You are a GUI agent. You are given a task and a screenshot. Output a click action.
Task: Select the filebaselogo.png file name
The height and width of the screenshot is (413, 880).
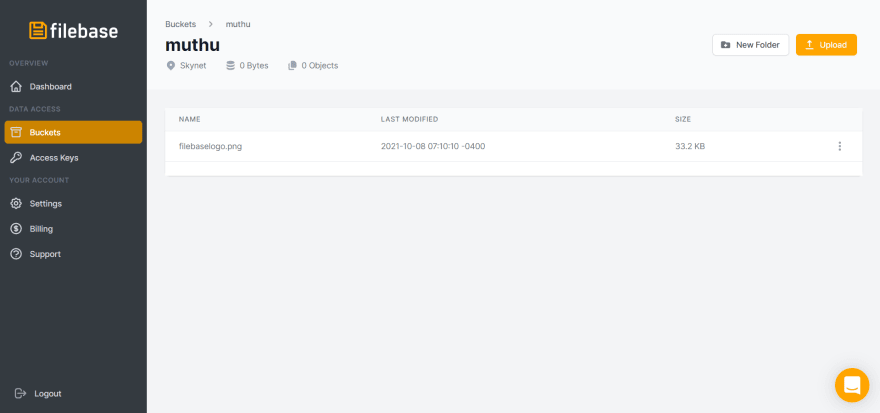[210, 146]
